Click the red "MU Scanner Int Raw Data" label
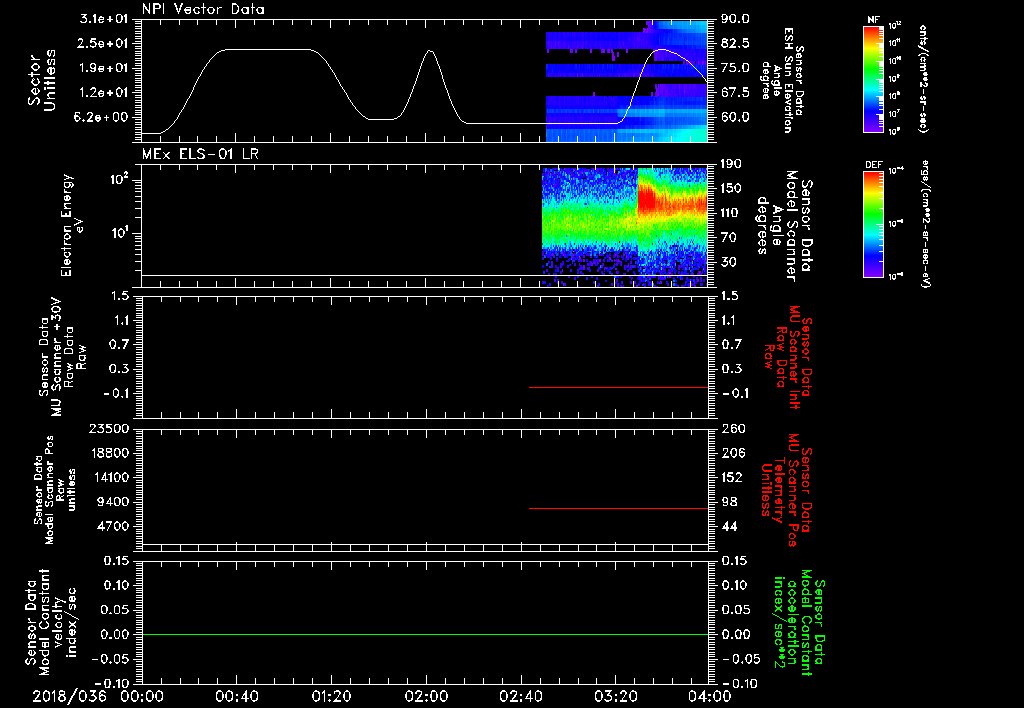1024x708 pixels. point(787,357)
